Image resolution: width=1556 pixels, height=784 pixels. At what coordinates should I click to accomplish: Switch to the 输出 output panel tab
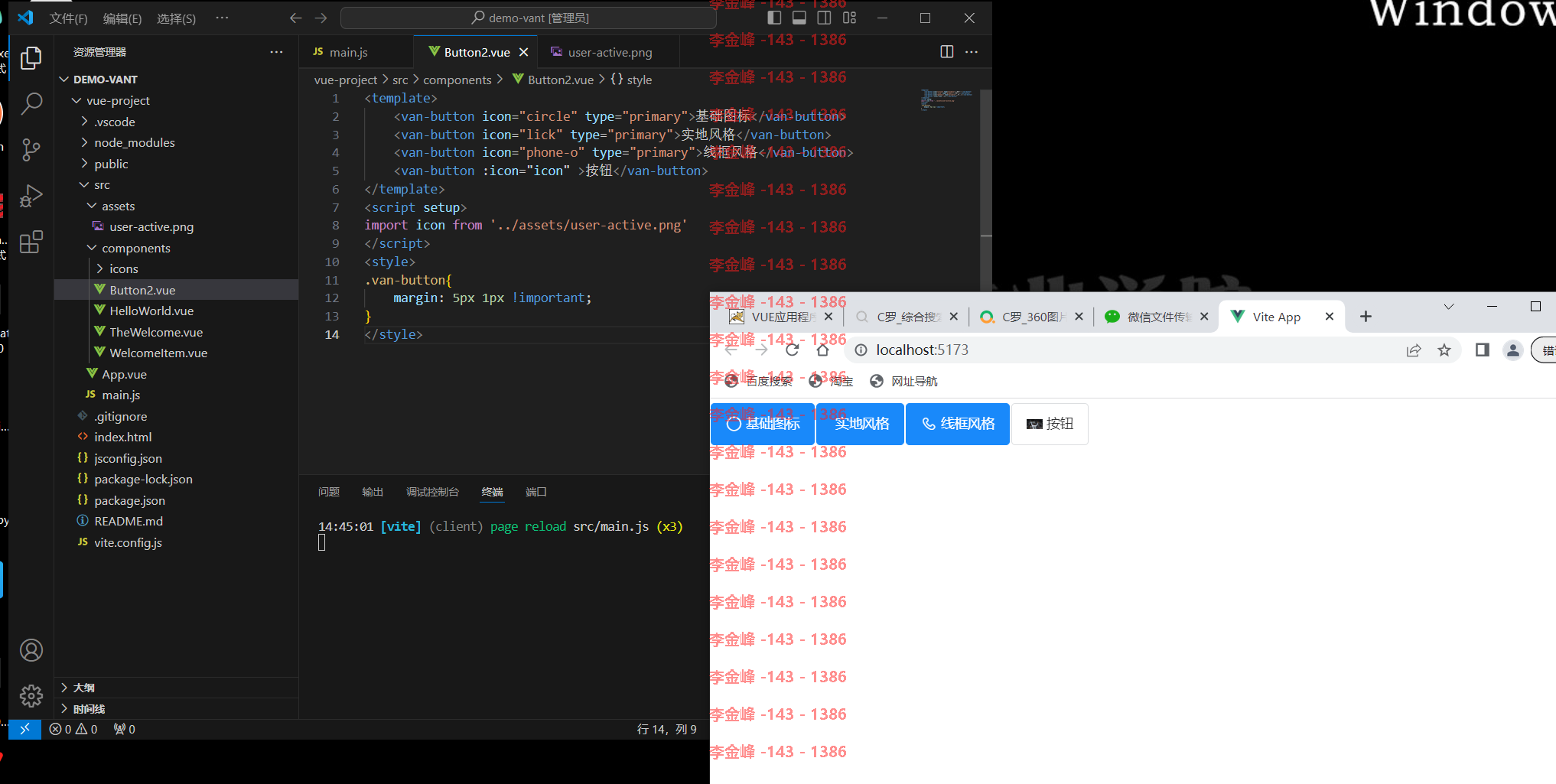[373, 492]
